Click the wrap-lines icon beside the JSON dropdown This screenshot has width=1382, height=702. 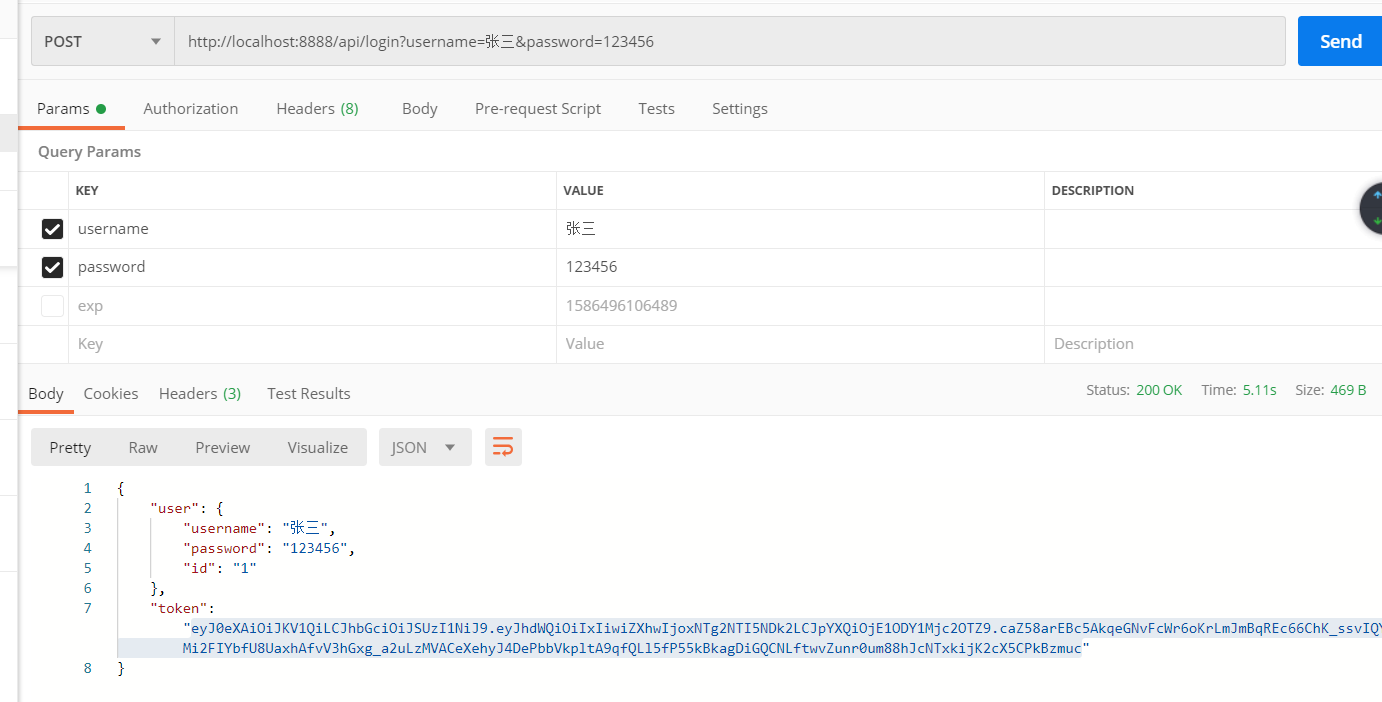click(x=503, y=447)
